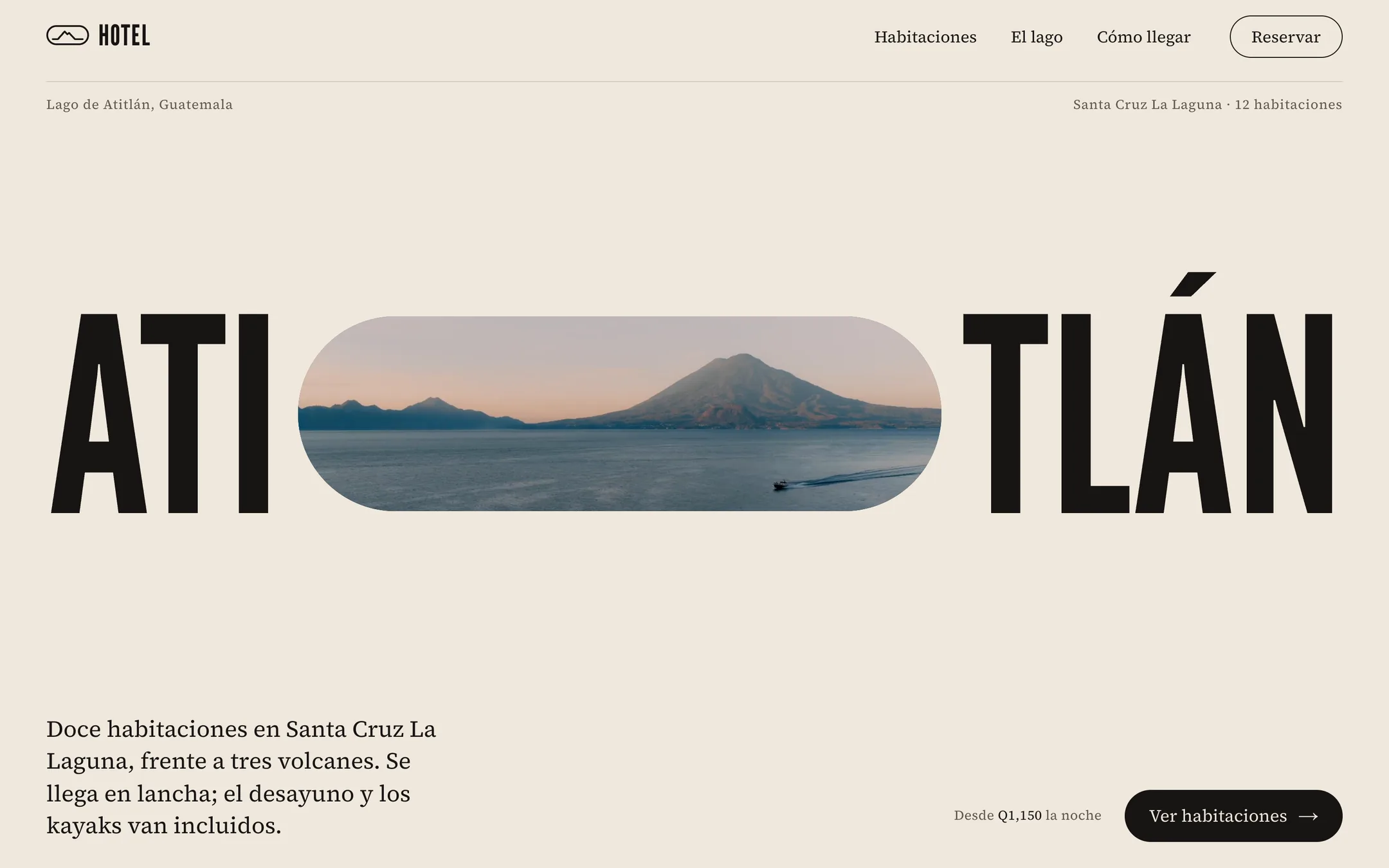Click the Doce habitaciones description paragraph
The width and height of the screenshot is (1389, 868).
click(241, 777)
